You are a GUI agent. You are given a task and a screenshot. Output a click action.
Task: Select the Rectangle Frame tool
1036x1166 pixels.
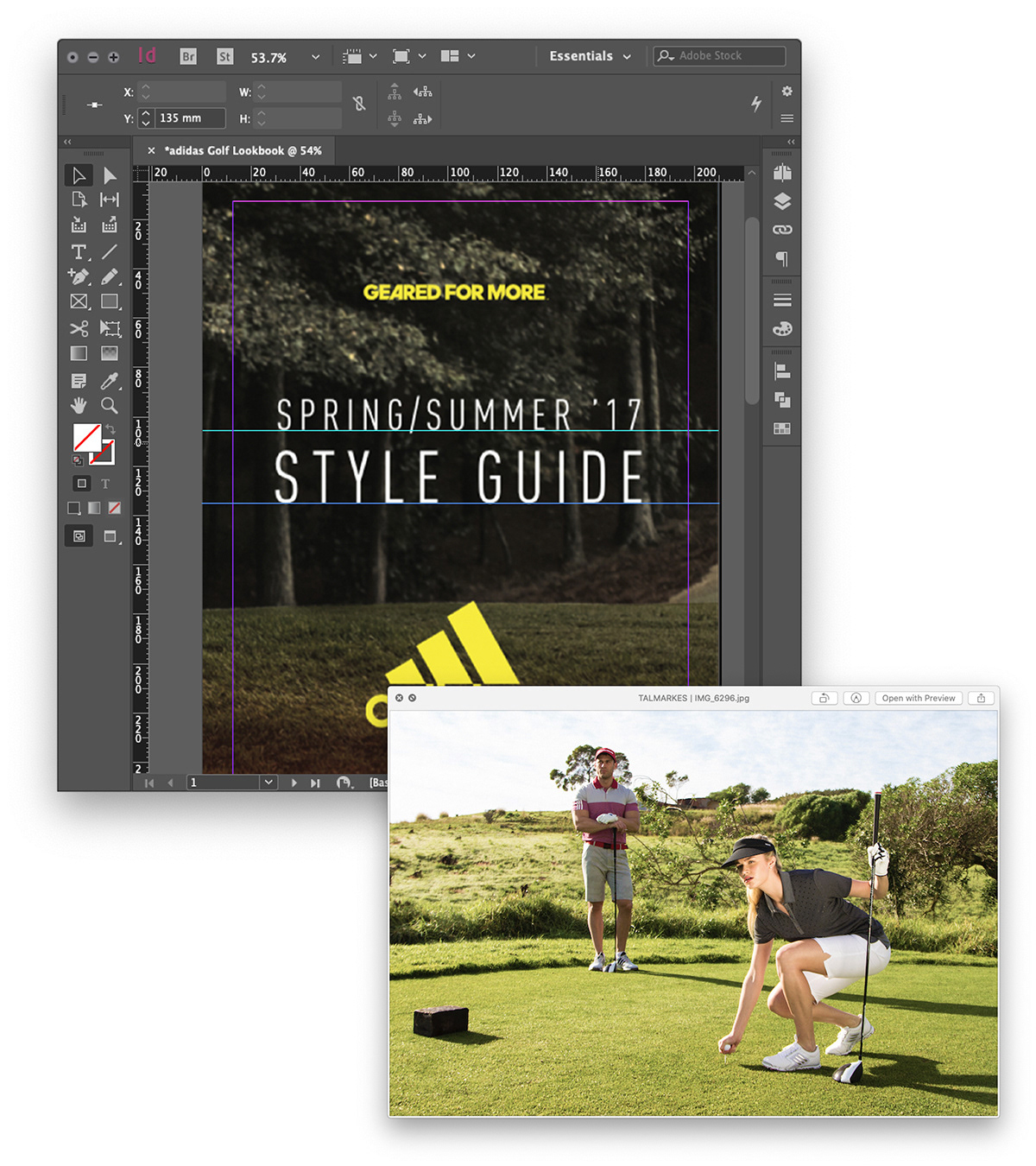coord(79,301)
